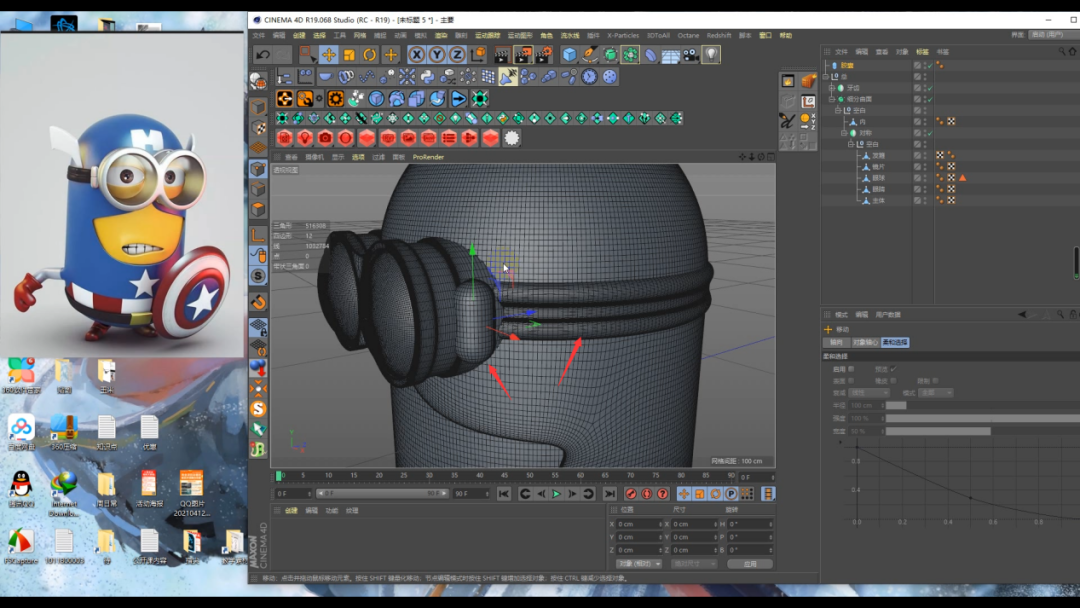Toggle the Z axis lock icon
The width and height of the screenshot is (1080, 608).
click(x=457, y=55)
